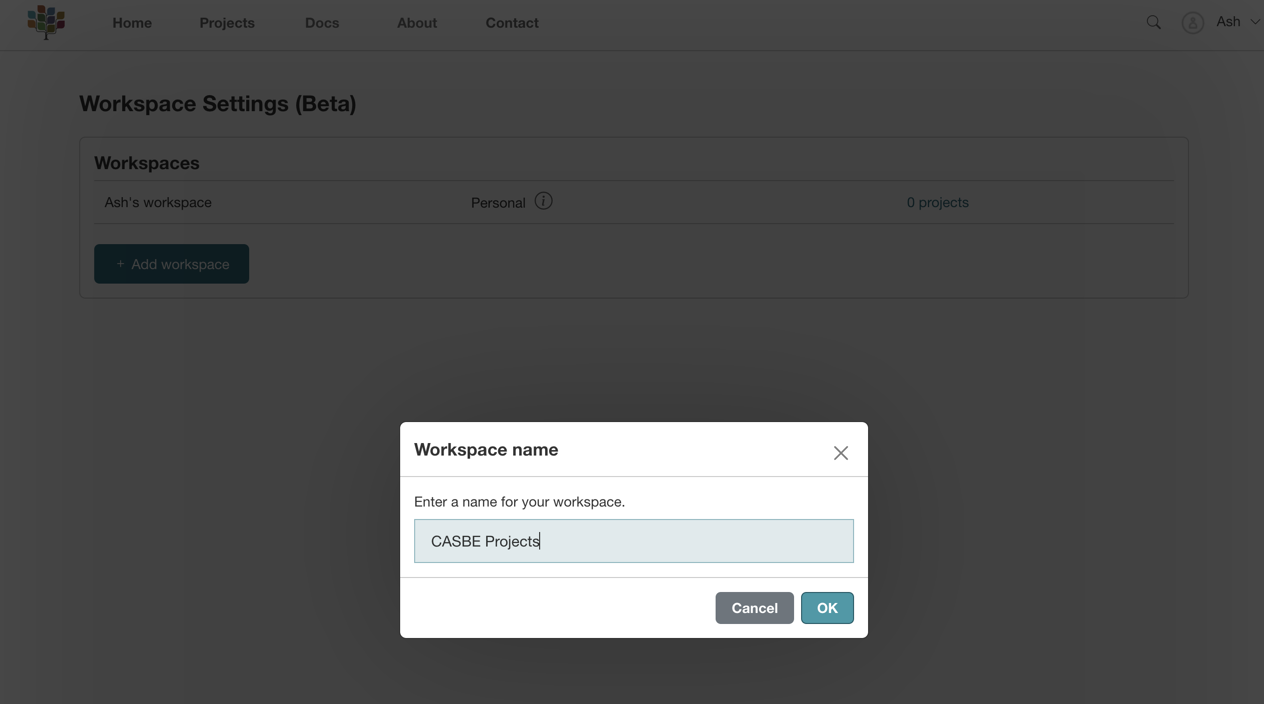The width and height of the screenshot is (1264, 704).
Task: Click the workspace name text field
Action: pos(634,541)
